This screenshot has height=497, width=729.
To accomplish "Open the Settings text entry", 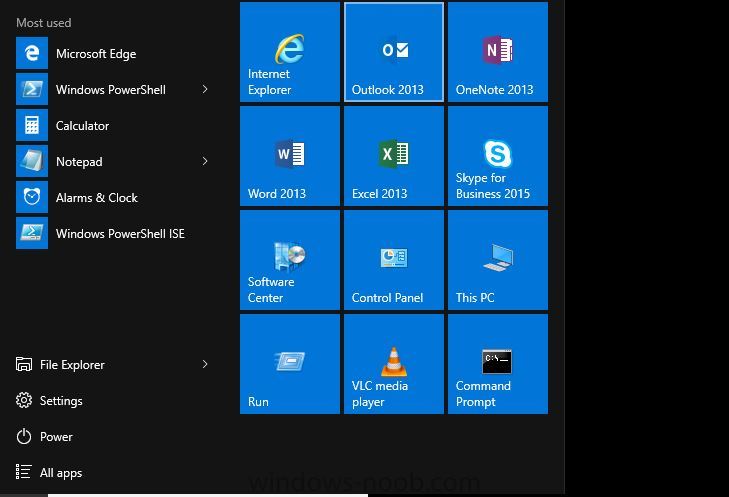I will [x=61, y=401].
